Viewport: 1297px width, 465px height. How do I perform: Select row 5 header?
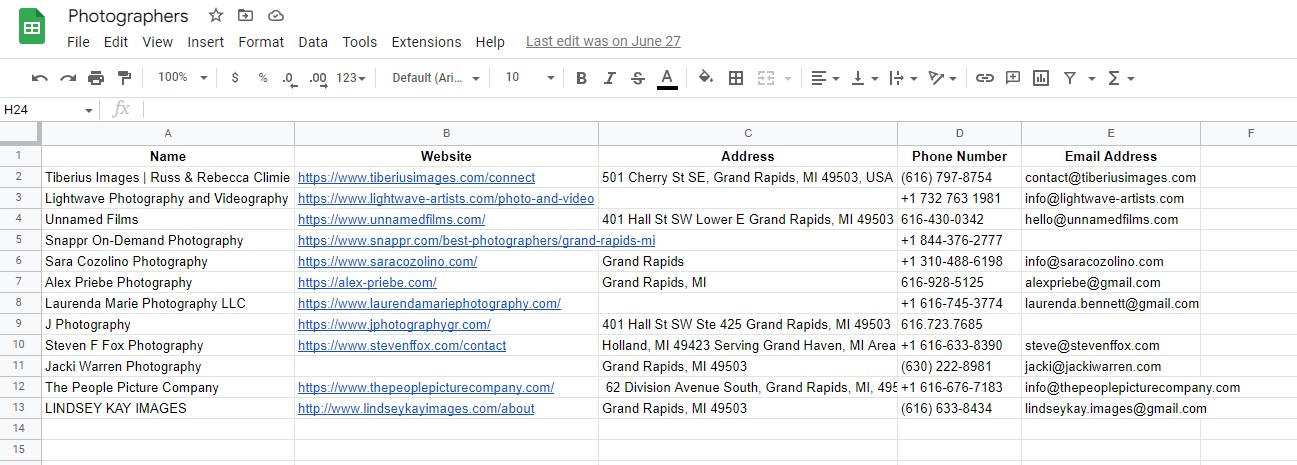click(20, 240)
